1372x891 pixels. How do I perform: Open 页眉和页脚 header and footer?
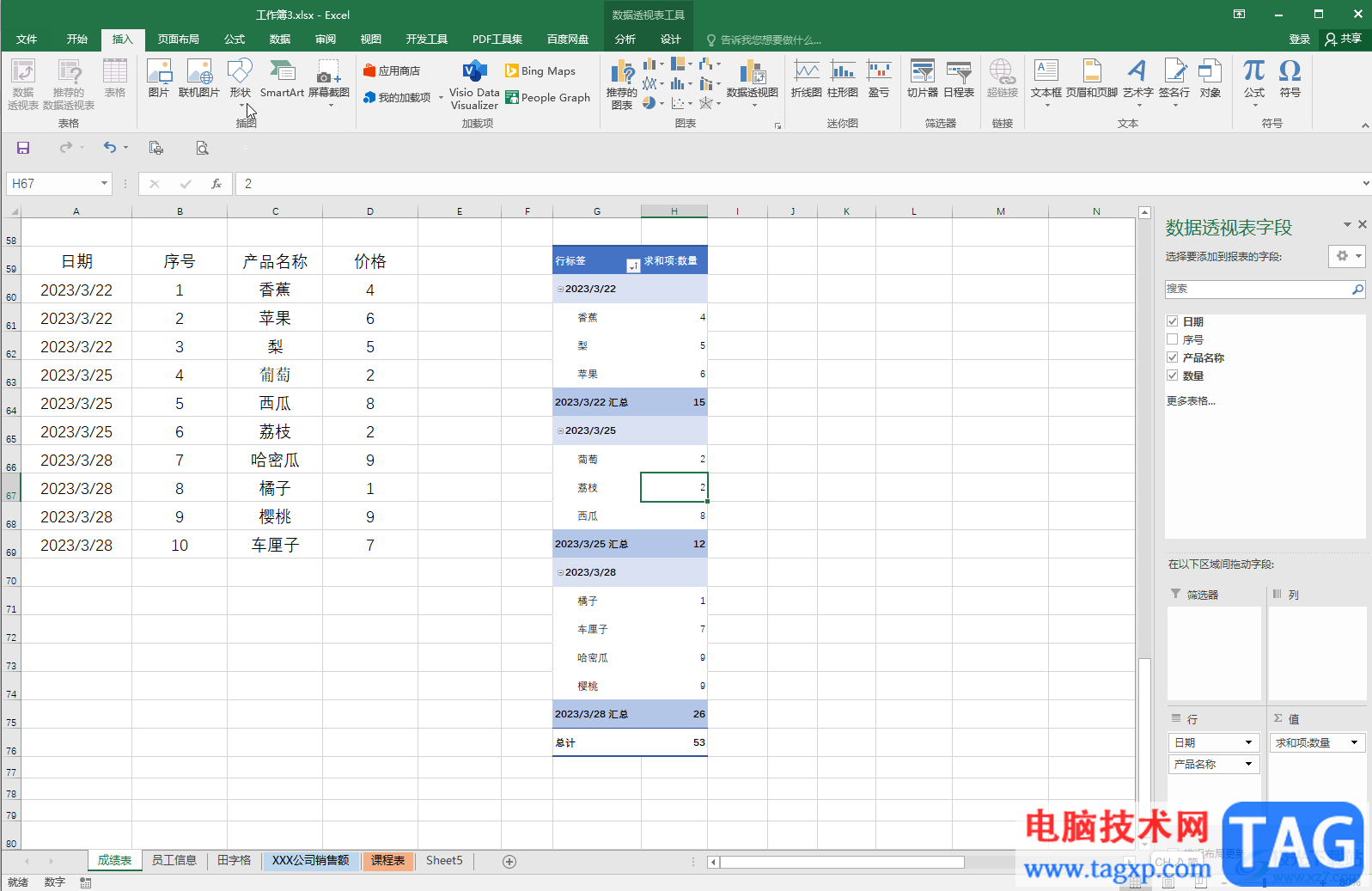click(x=1092, y=78)
